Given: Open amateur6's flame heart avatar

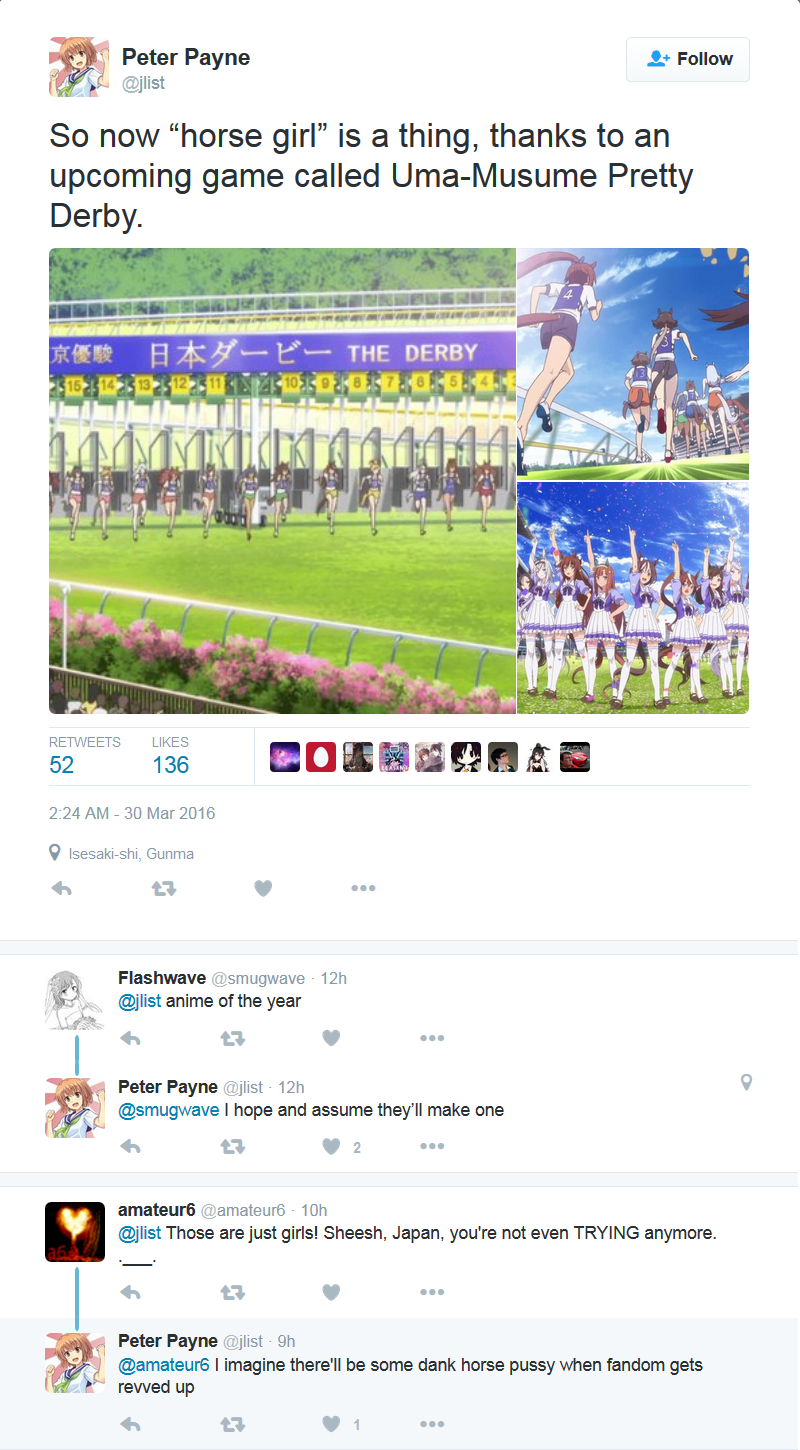Looking at the screenshot, I should point(75,1232).
